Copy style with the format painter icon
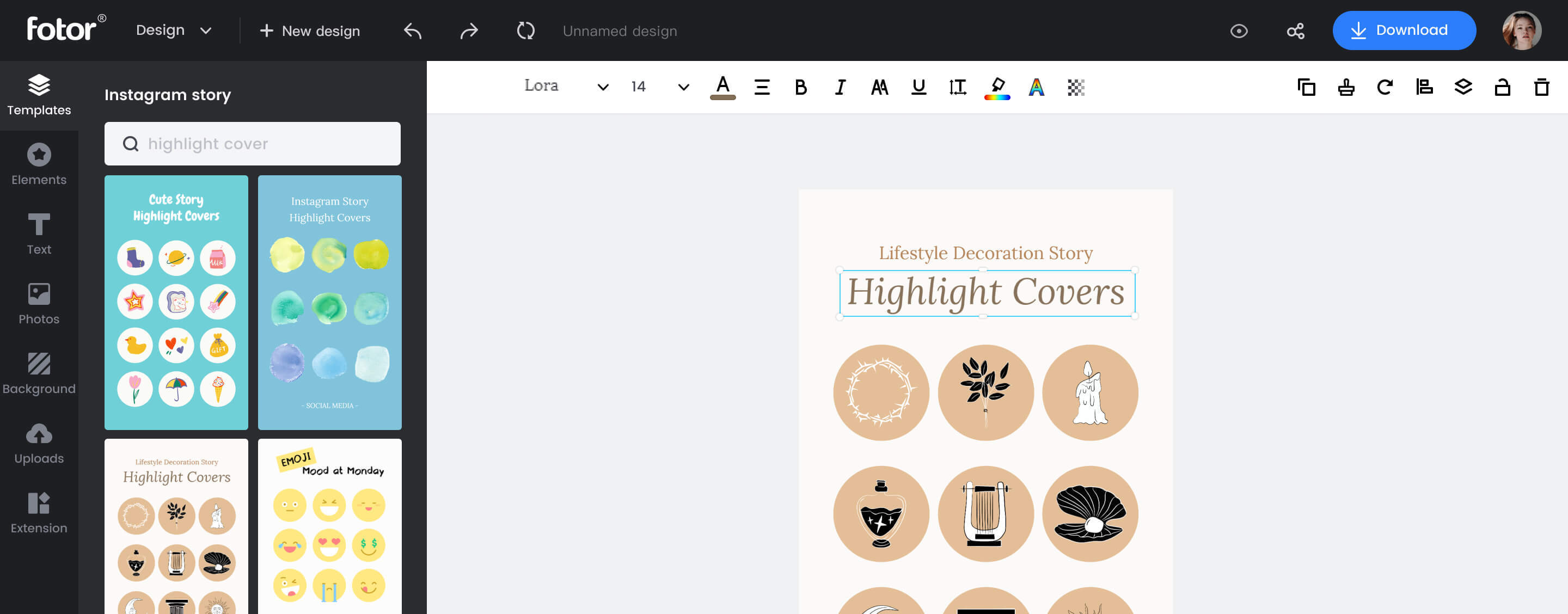The height and width of the screenshot is (614, 1568). [x=1346, y=87]
